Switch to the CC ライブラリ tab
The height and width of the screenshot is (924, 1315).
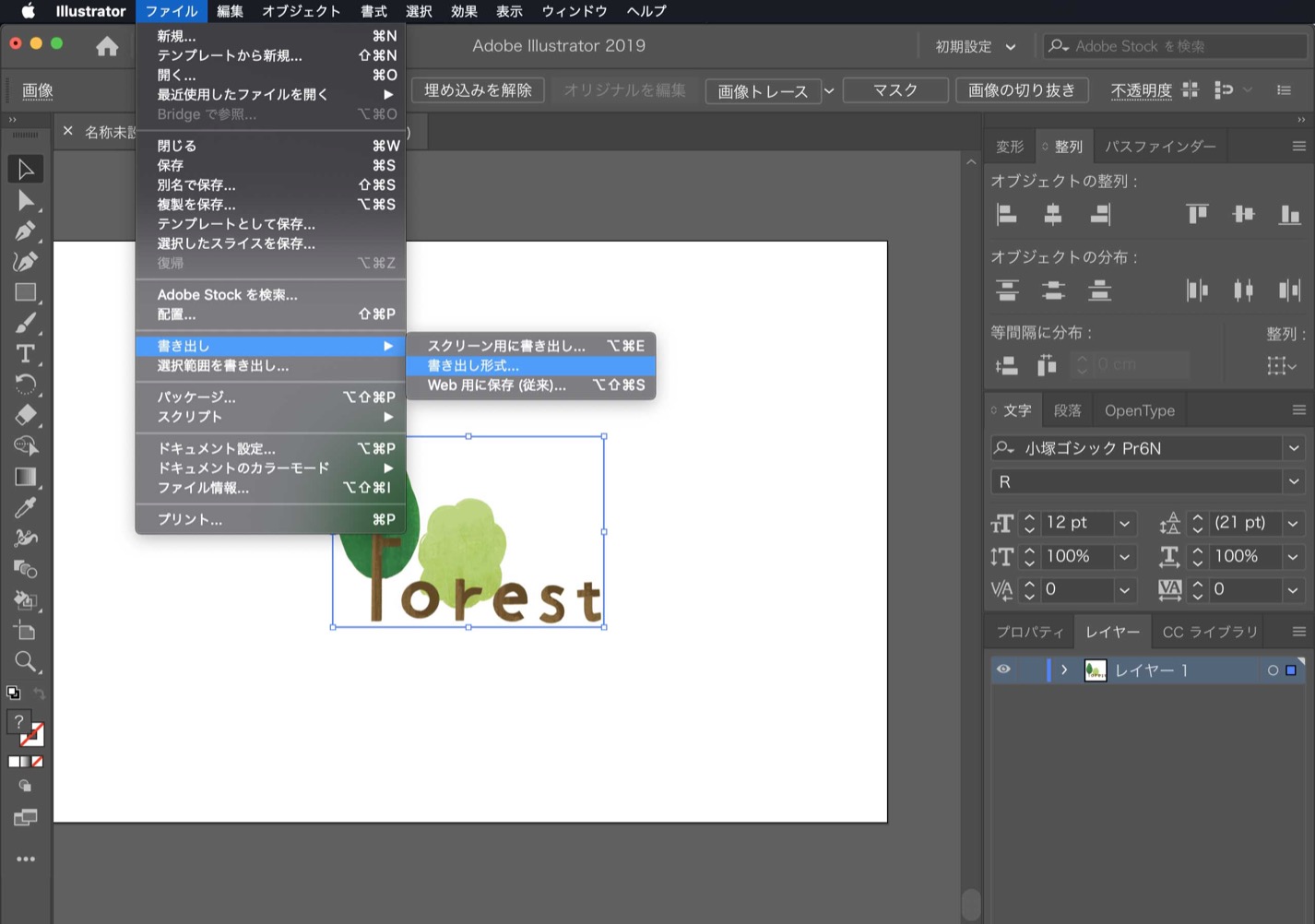1210,632
